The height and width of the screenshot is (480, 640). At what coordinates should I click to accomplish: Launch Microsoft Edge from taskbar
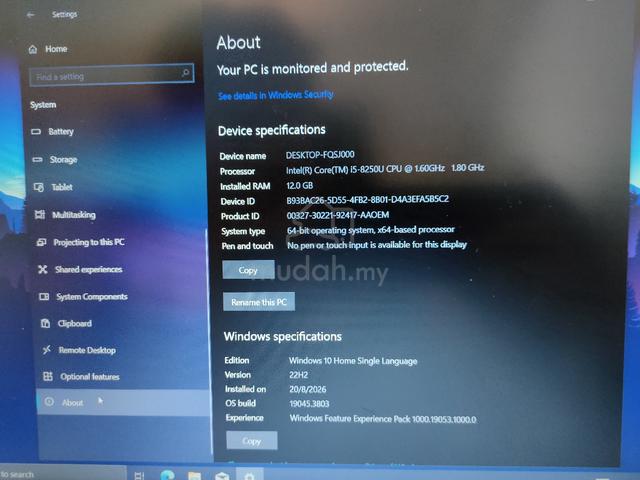[x=167, y=475]
